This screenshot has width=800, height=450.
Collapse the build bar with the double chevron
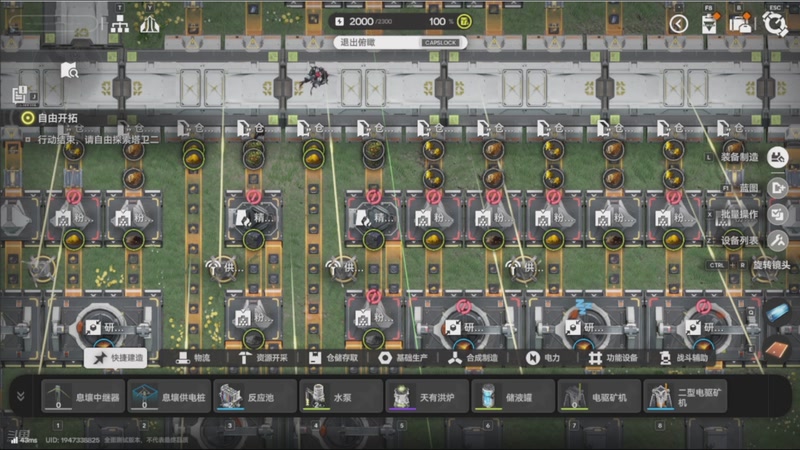pos(21,396)
